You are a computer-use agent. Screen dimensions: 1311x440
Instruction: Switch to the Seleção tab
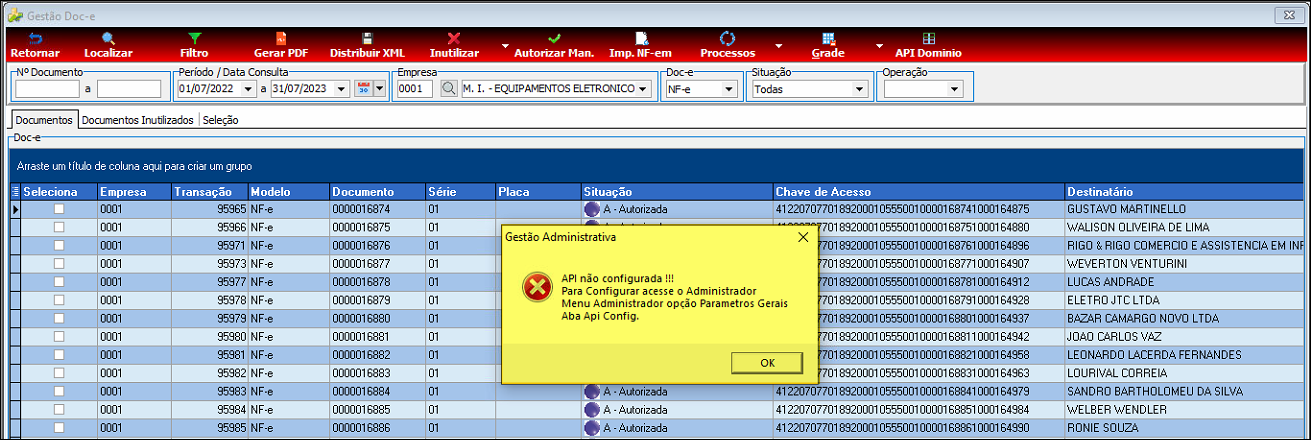tap(220, 120)
